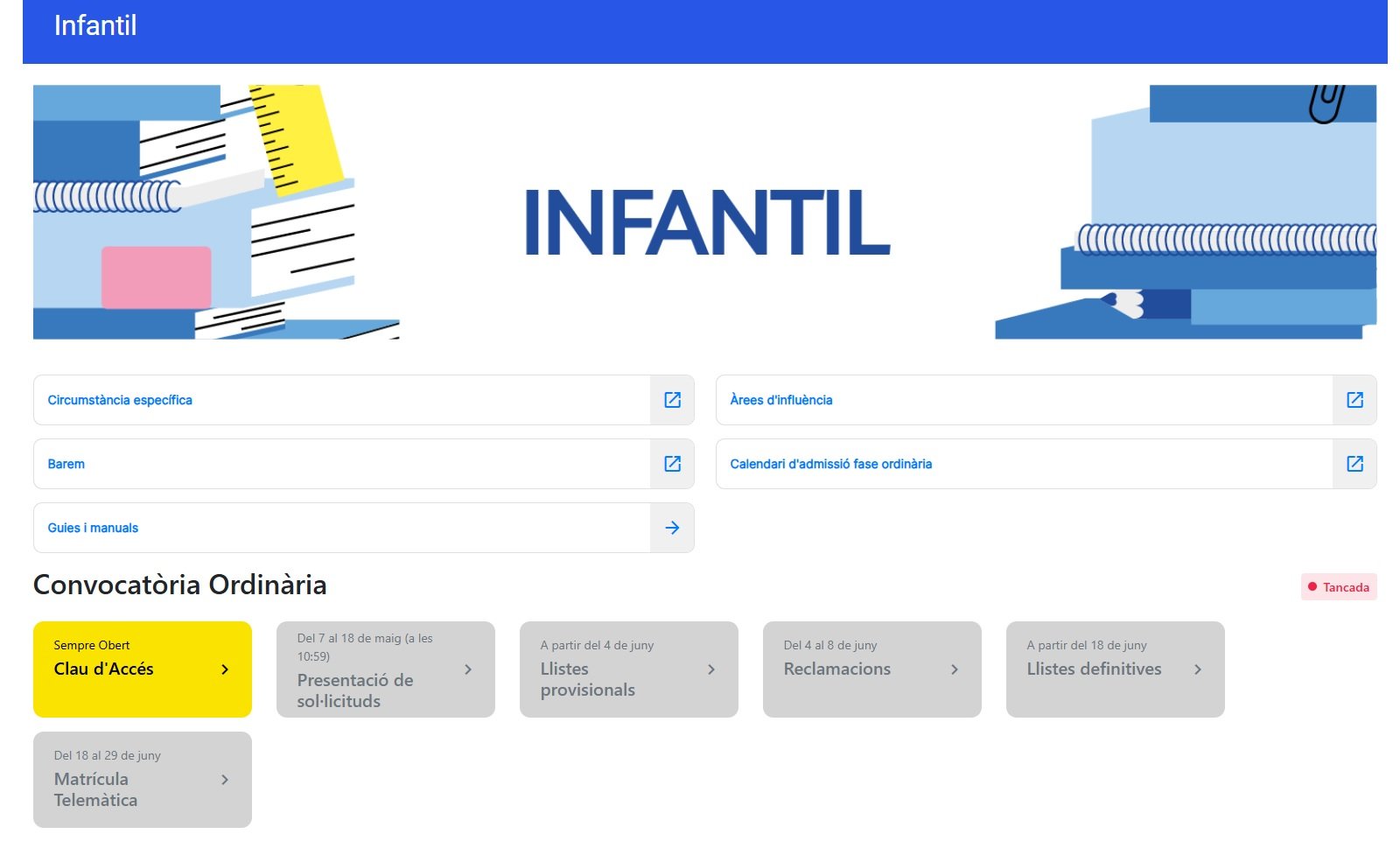Screen dimensions: 1400x841
Task: Click arrow icon beside Guies i manuals
Action: tap(672, 528)
